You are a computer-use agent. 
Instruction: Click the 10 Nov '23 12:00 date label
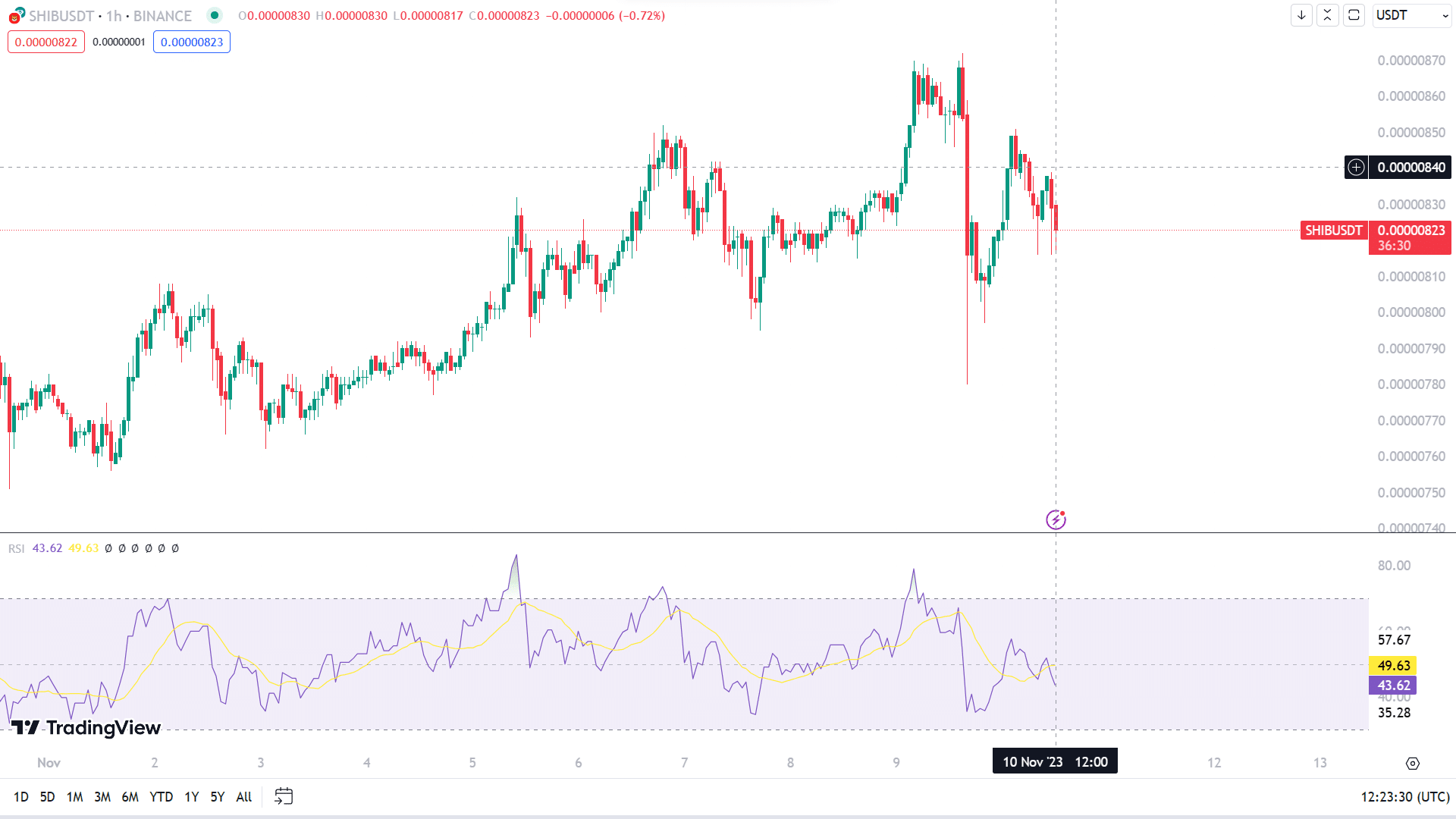pos(1055,761)
